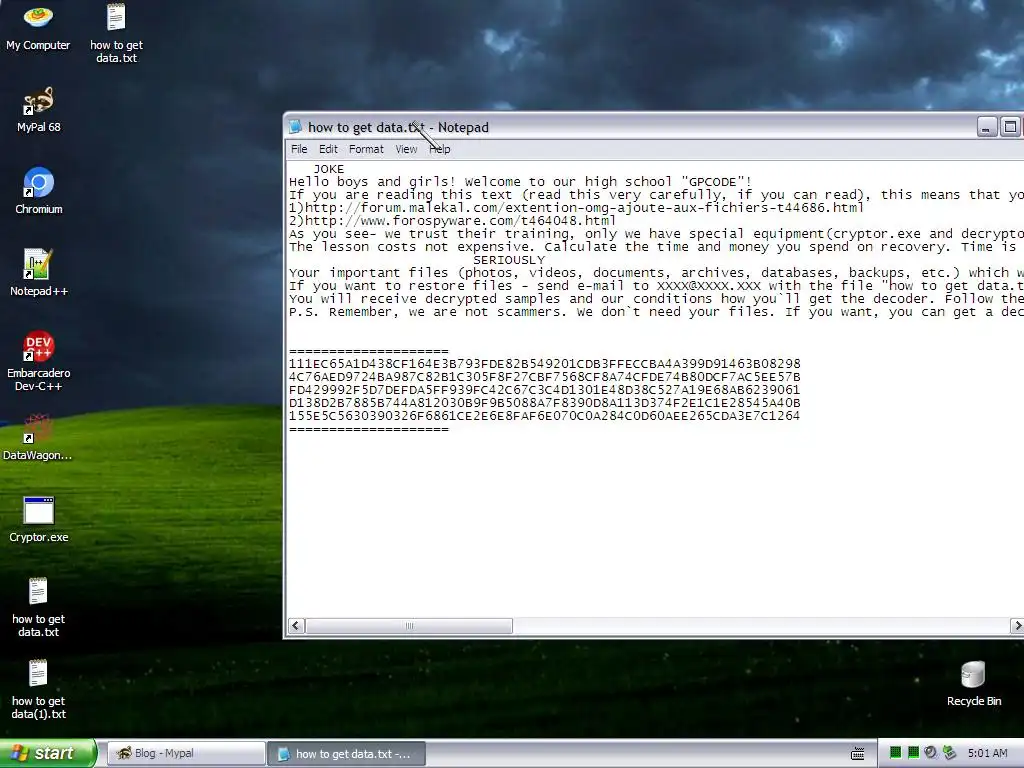This screenshot has height=768, width=1024.
Task: Click the 5:01 AM system clock
Action: click(987, 753)
